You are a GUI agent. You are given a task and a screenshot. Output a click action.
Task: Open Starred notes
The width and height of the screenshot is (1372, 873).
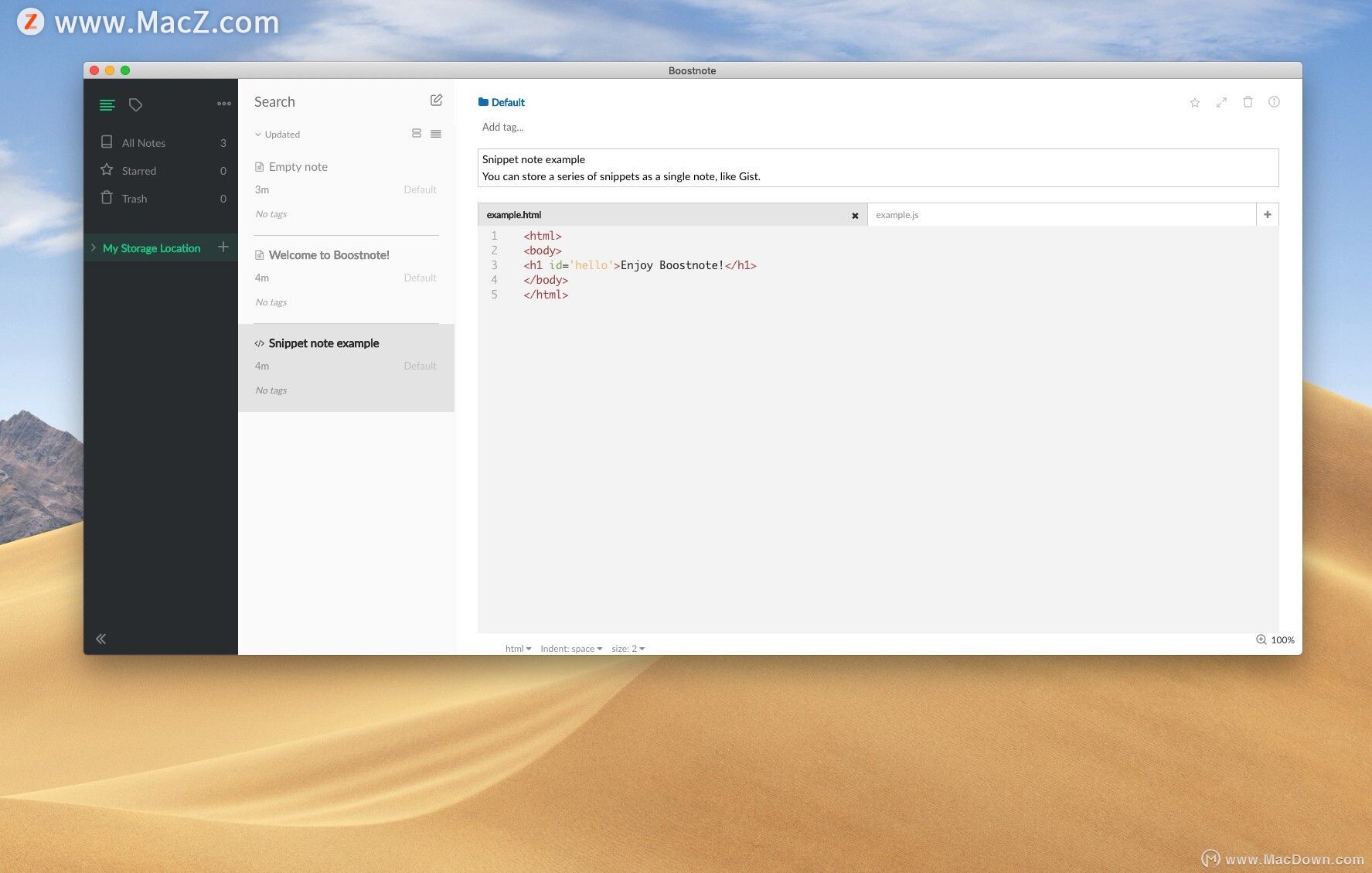[161, 170]
